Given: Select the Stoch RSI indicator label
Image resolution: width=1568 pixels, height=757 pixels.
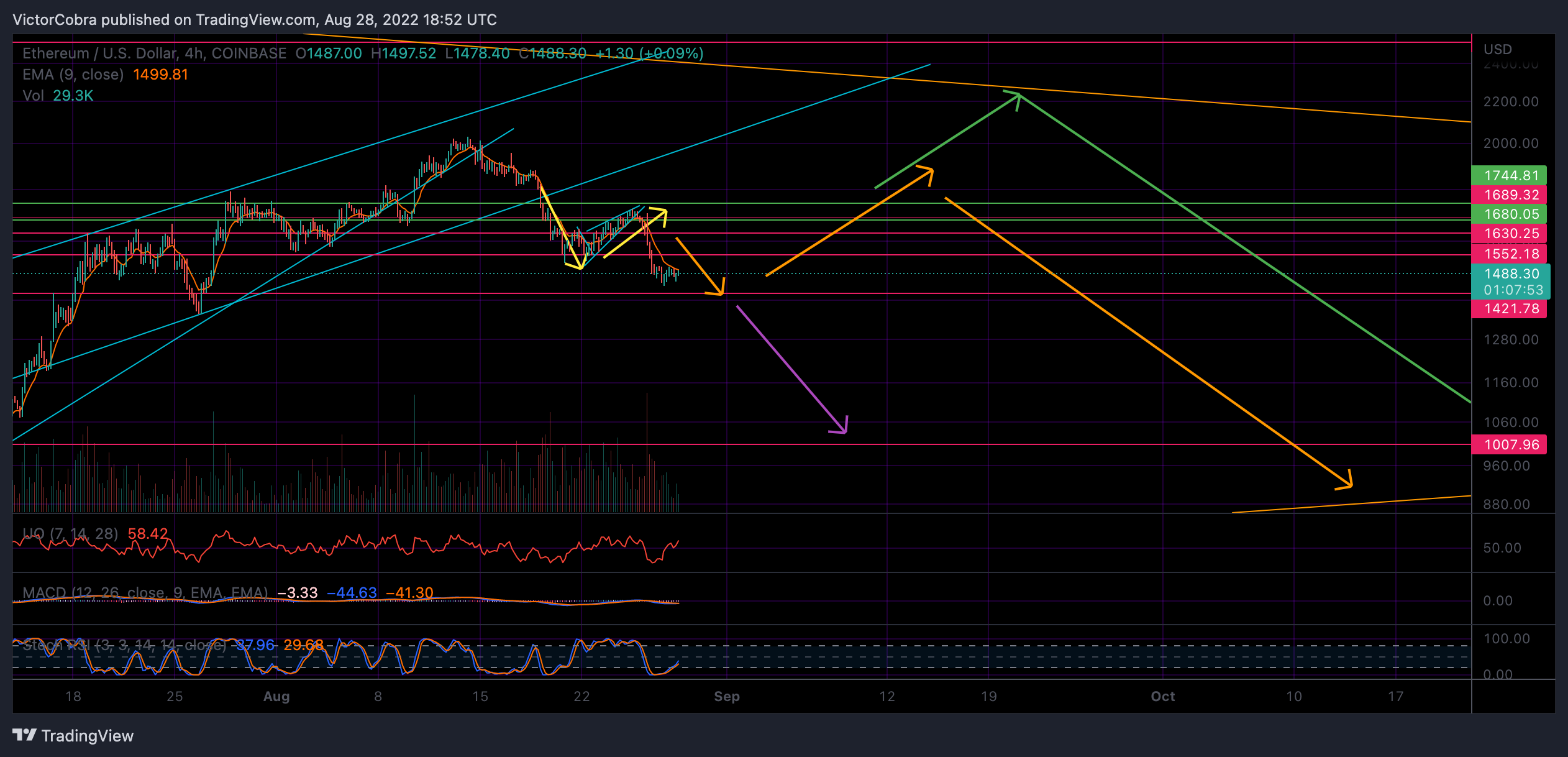Looking at the screenshot, I should (124, 645).
